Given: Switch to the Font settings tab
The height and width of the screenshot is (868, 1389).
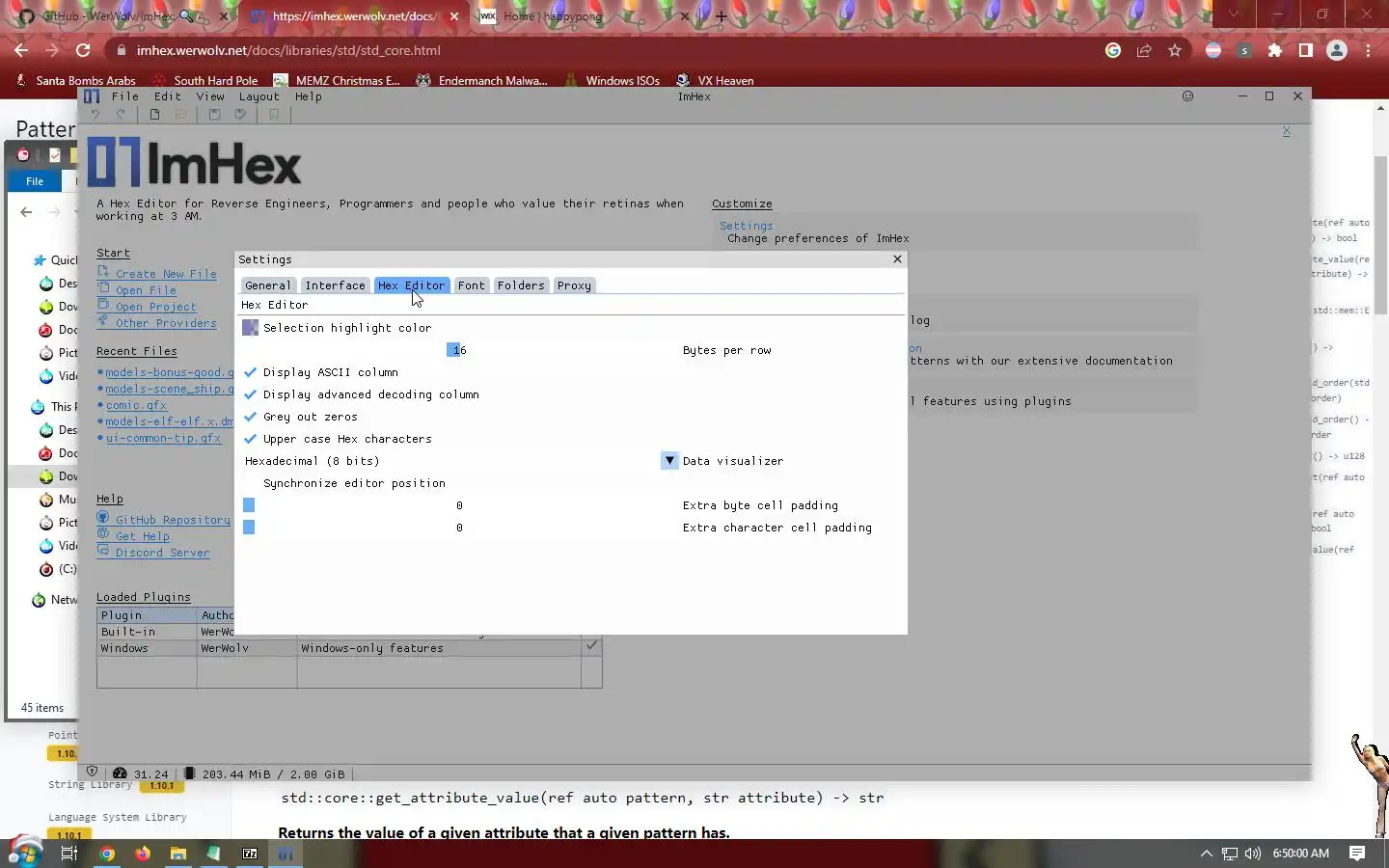Looking at the screenshot, I should pos(471,285).
